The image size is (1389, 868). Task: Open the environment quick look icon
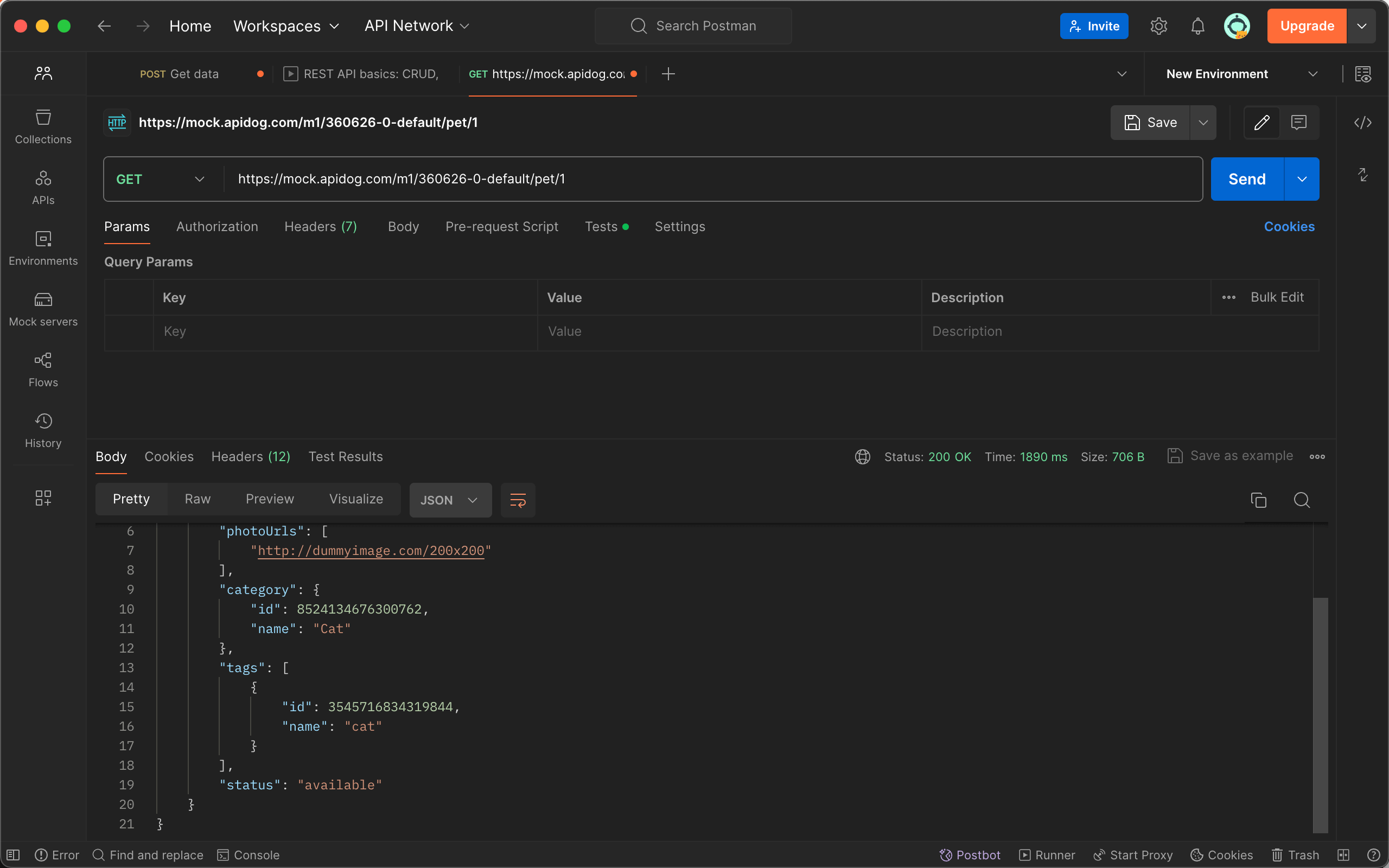[1363, 74]
